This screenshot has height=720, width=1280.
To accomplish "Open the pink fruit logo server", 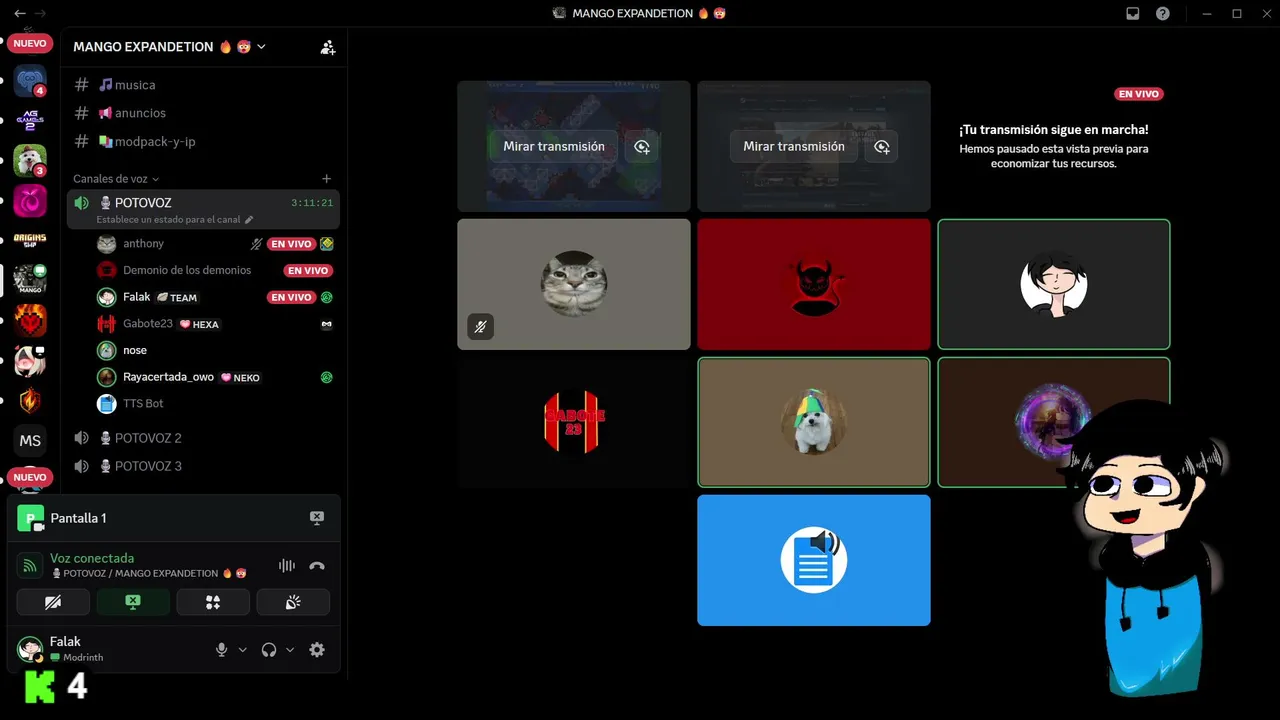I will tap(30, 200).
